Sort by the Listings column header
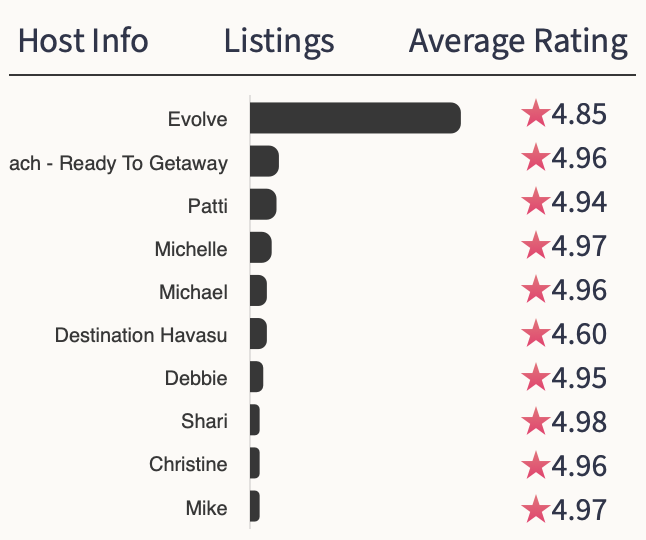Viewport: 646px width, 540px height. point(279,42)
